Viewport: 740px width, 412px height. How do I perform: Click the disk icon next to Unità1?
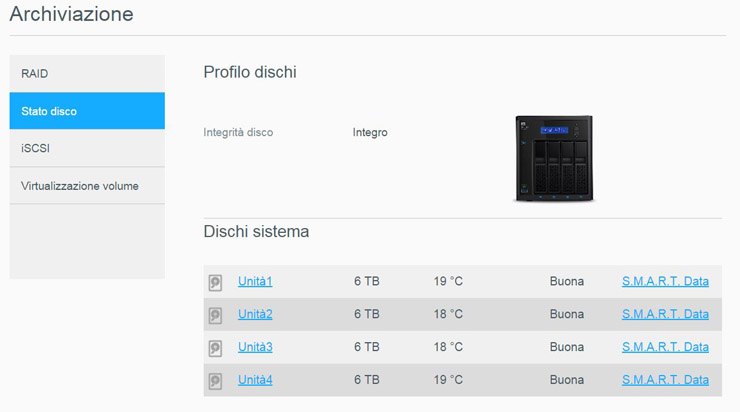point(215,282)
